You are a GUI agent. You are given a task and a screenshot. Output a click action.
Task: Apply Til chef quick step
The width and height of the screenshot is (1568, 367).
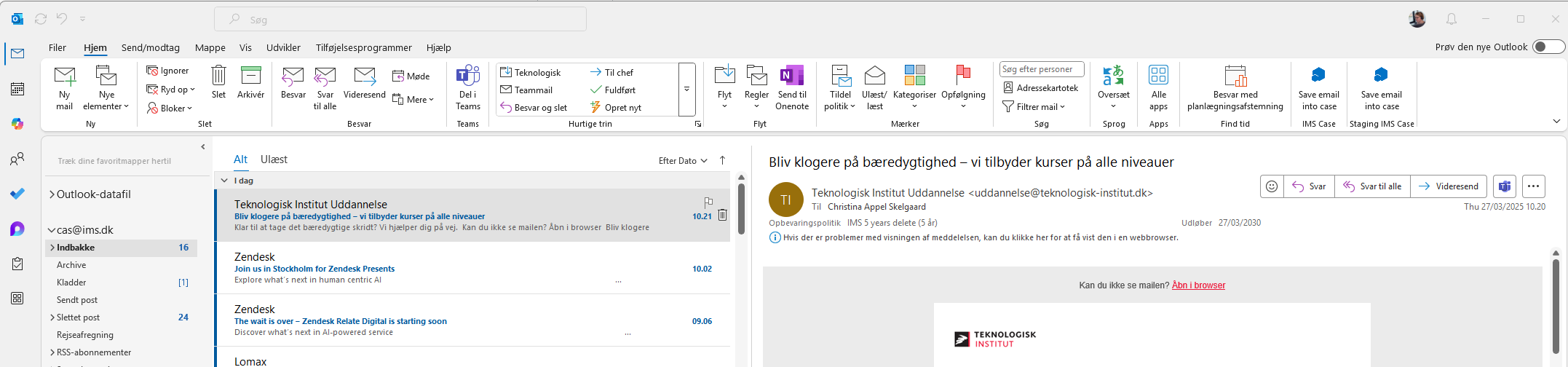[611, 72]
